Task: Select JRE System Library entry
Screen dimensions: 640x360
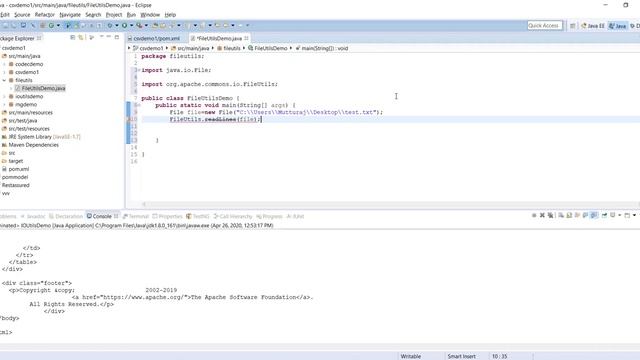Action: coord(41,137)
